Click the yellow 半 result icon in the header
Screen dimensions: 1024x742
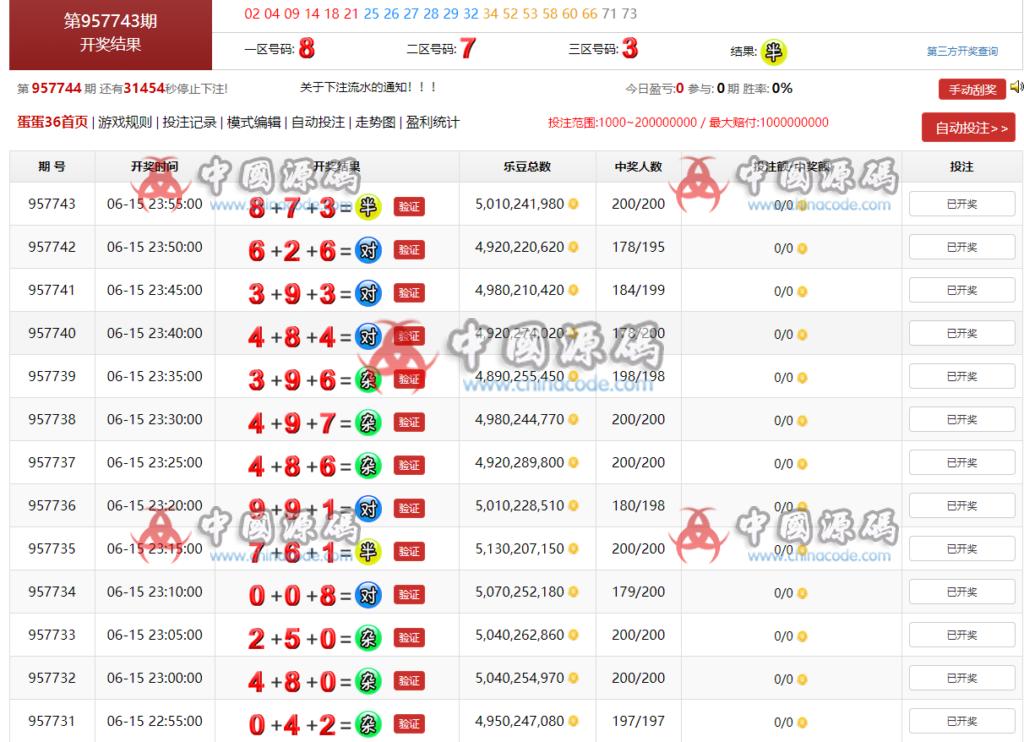click(x=773, y=52)
